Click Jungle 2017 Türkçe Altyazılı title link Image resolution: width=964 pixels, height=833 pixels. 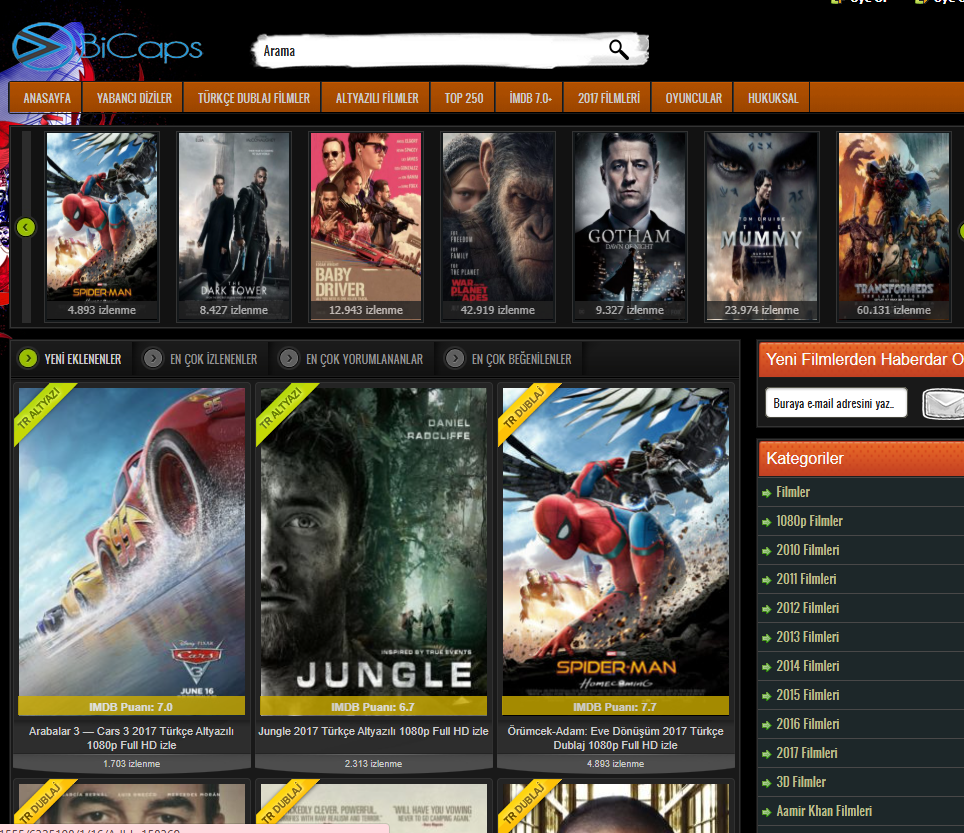373,731
